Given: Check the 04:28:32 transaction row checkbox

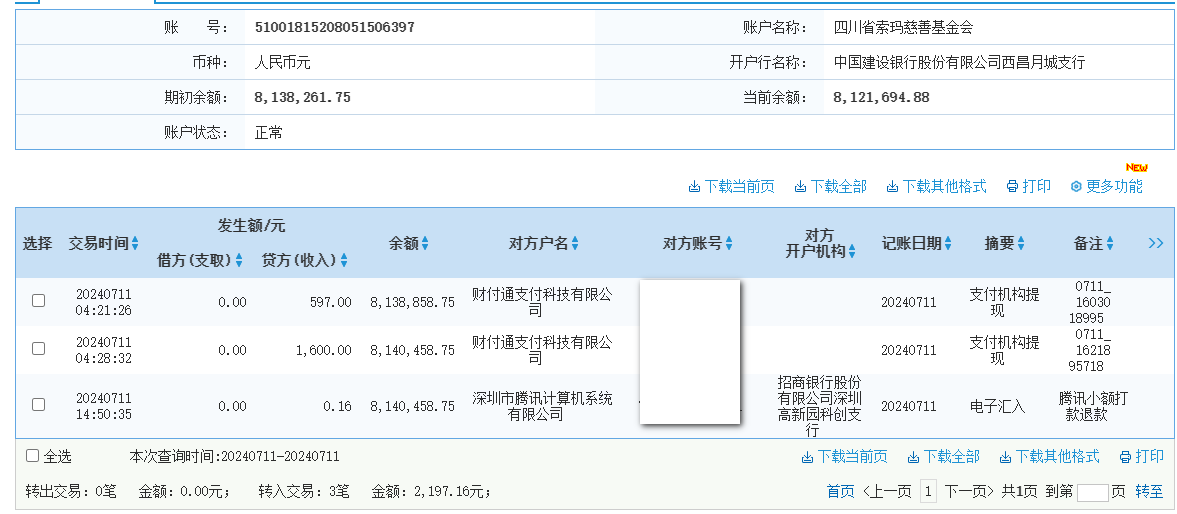Looking at the screenshot, I should coord(38,348).
